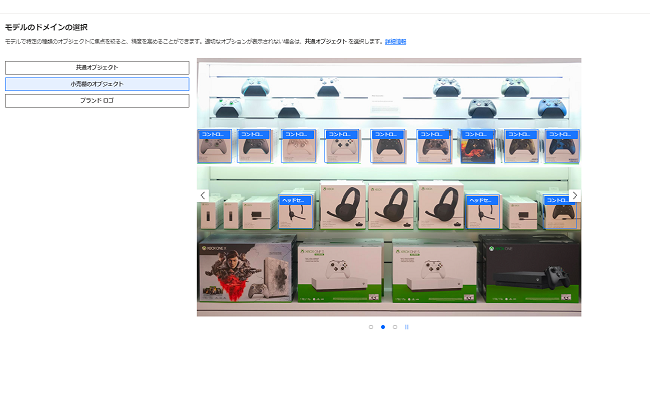
Task: Click the ヘッドセ... tag beside the small boxes
Action: [296, 200]
